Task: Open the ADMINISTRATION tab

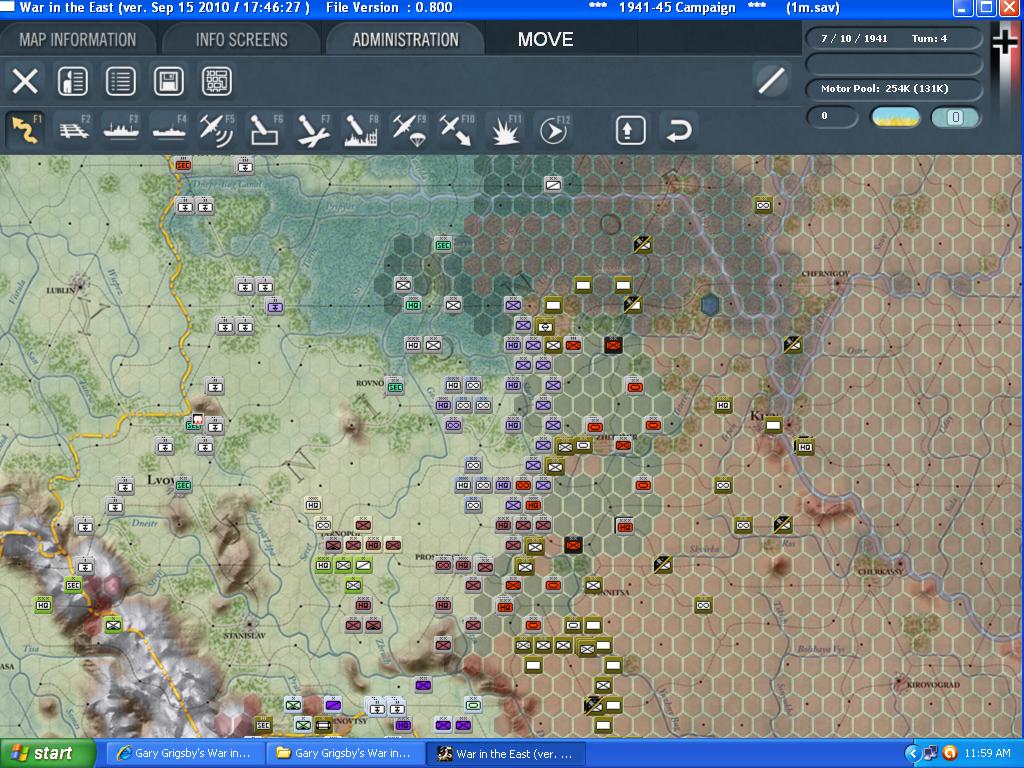Action: [406, 39]
